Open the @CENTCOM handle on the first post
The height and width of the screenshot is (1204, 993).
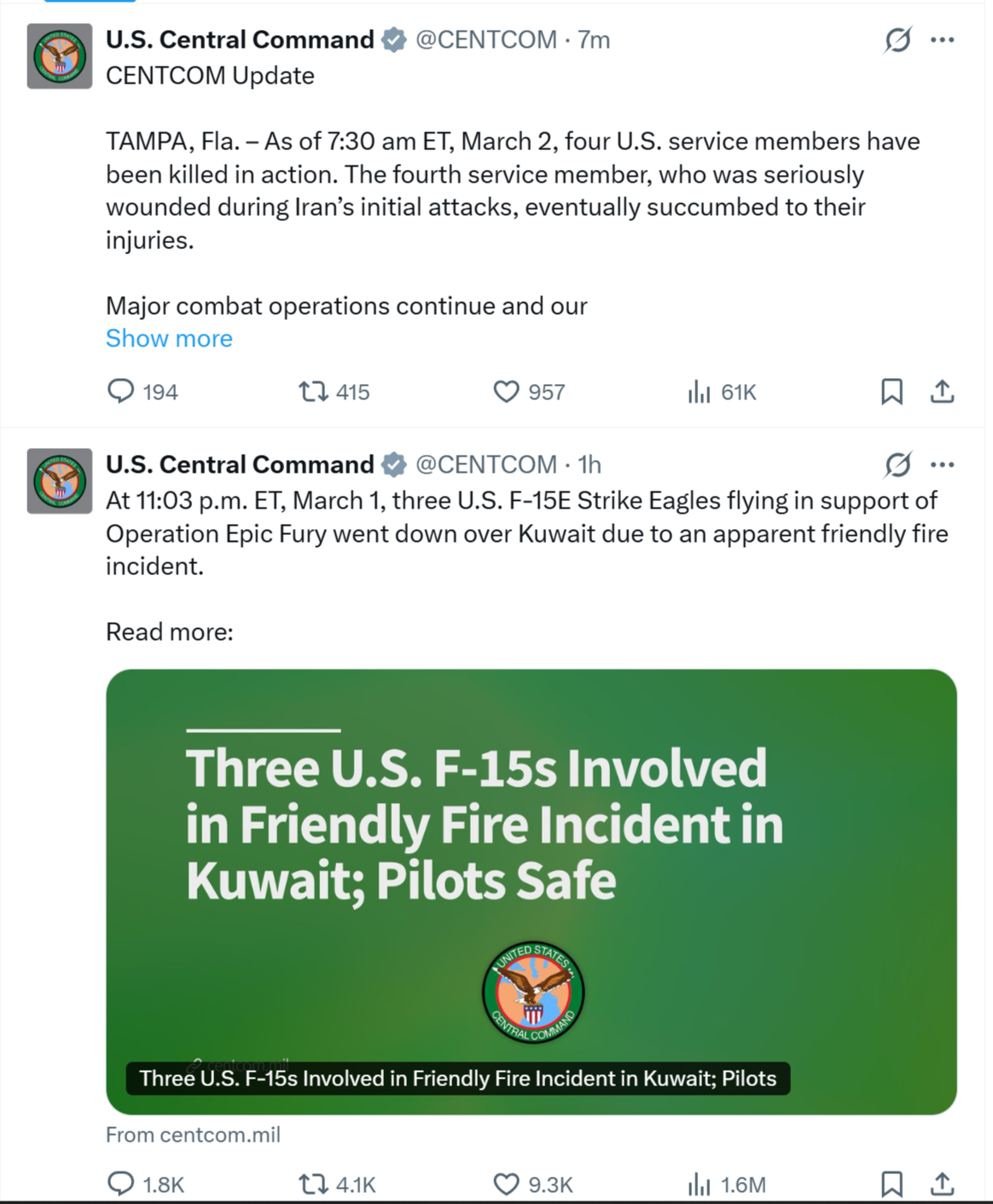coord(485,40)
